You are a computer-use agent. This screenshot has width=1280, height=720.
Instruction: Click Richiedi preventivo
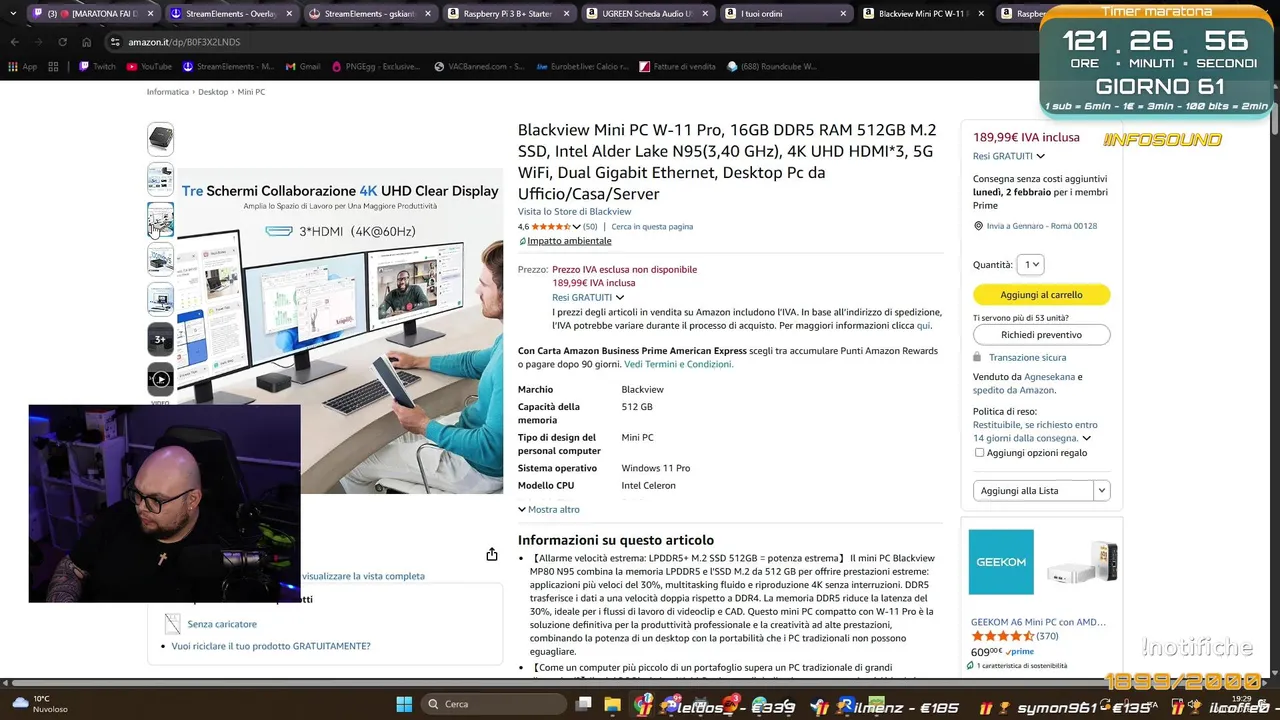point(1041,335)
